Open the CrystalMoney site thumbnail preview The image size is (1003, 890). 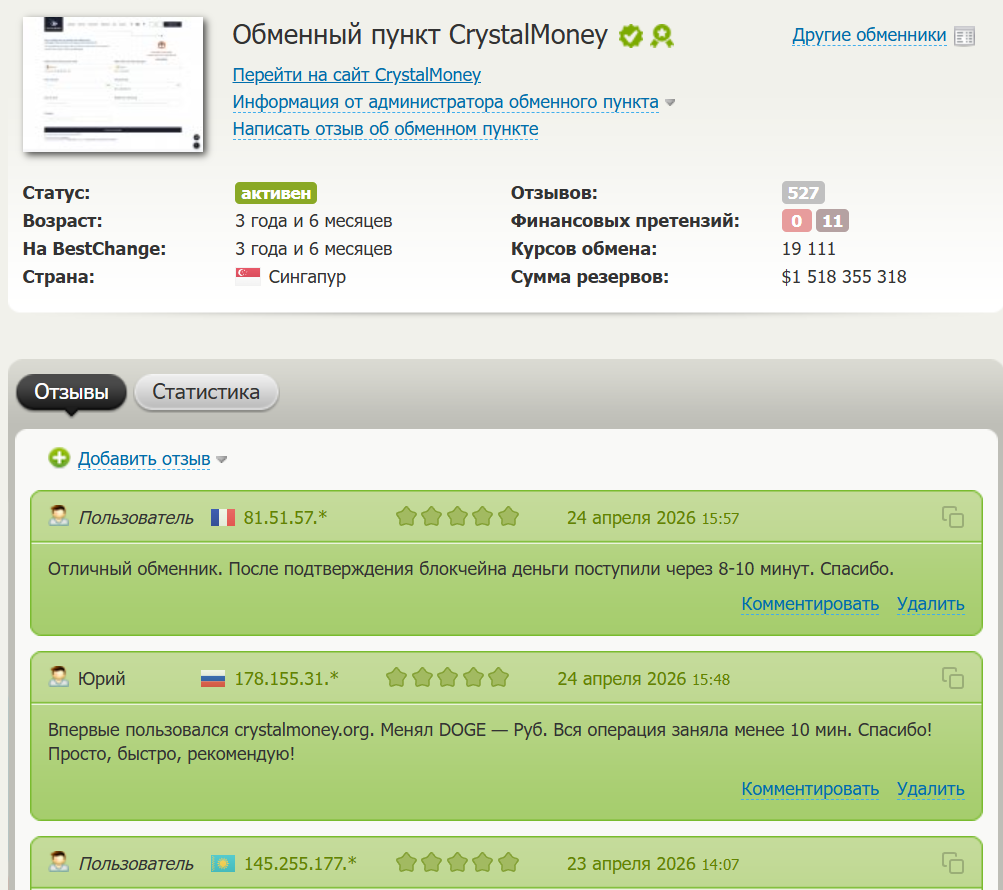pyautogui.click(x=113, y=84)
